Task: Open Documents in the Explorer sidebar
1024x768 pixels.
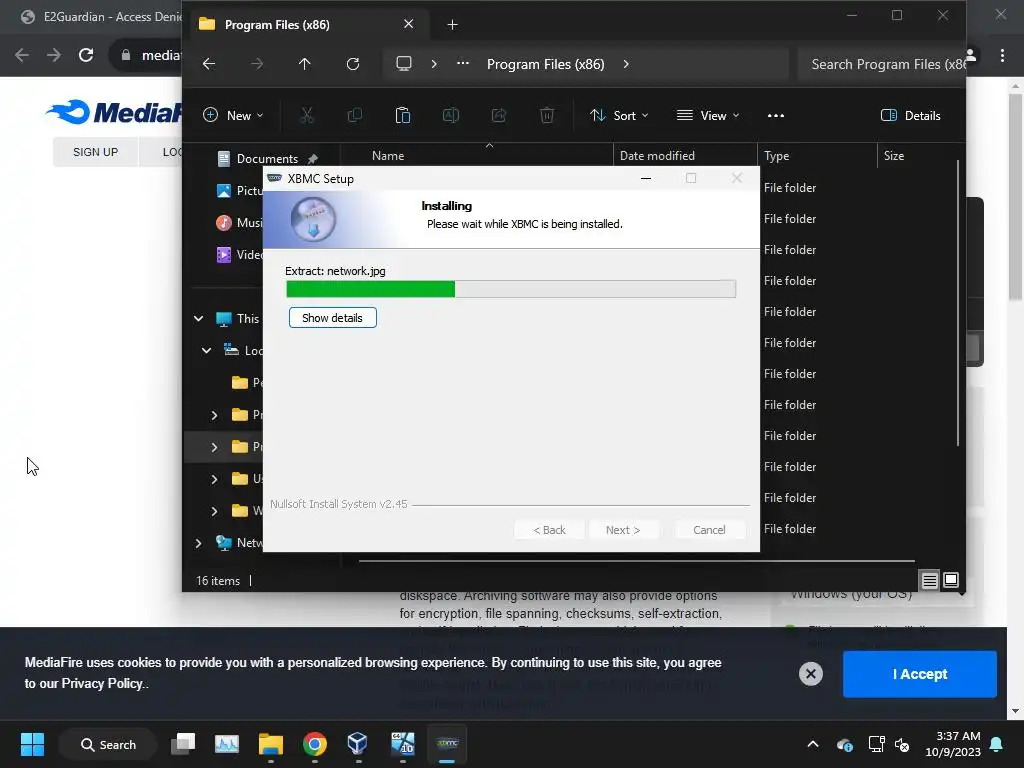Action: (x=266, y=159)
